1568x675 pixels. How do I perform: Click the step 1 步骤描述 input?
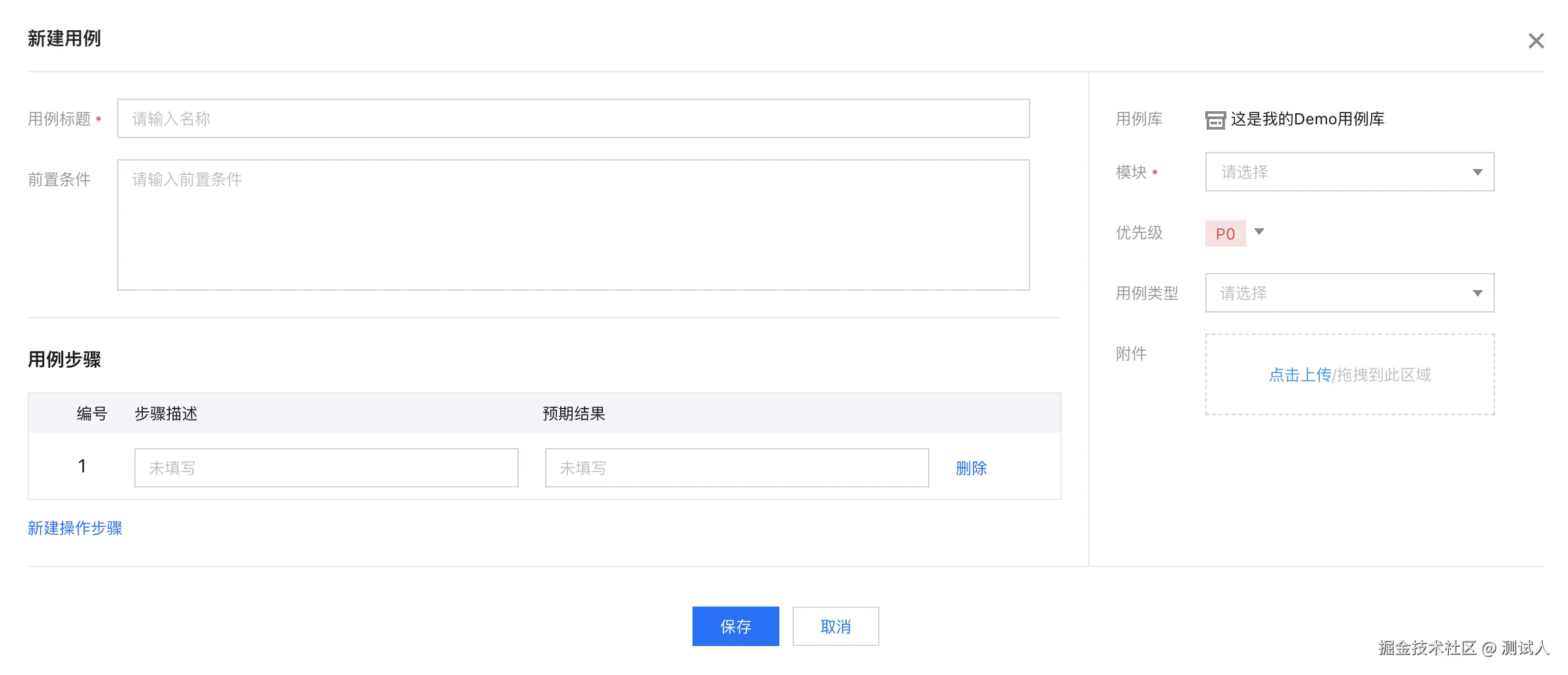tap(326, 468)
